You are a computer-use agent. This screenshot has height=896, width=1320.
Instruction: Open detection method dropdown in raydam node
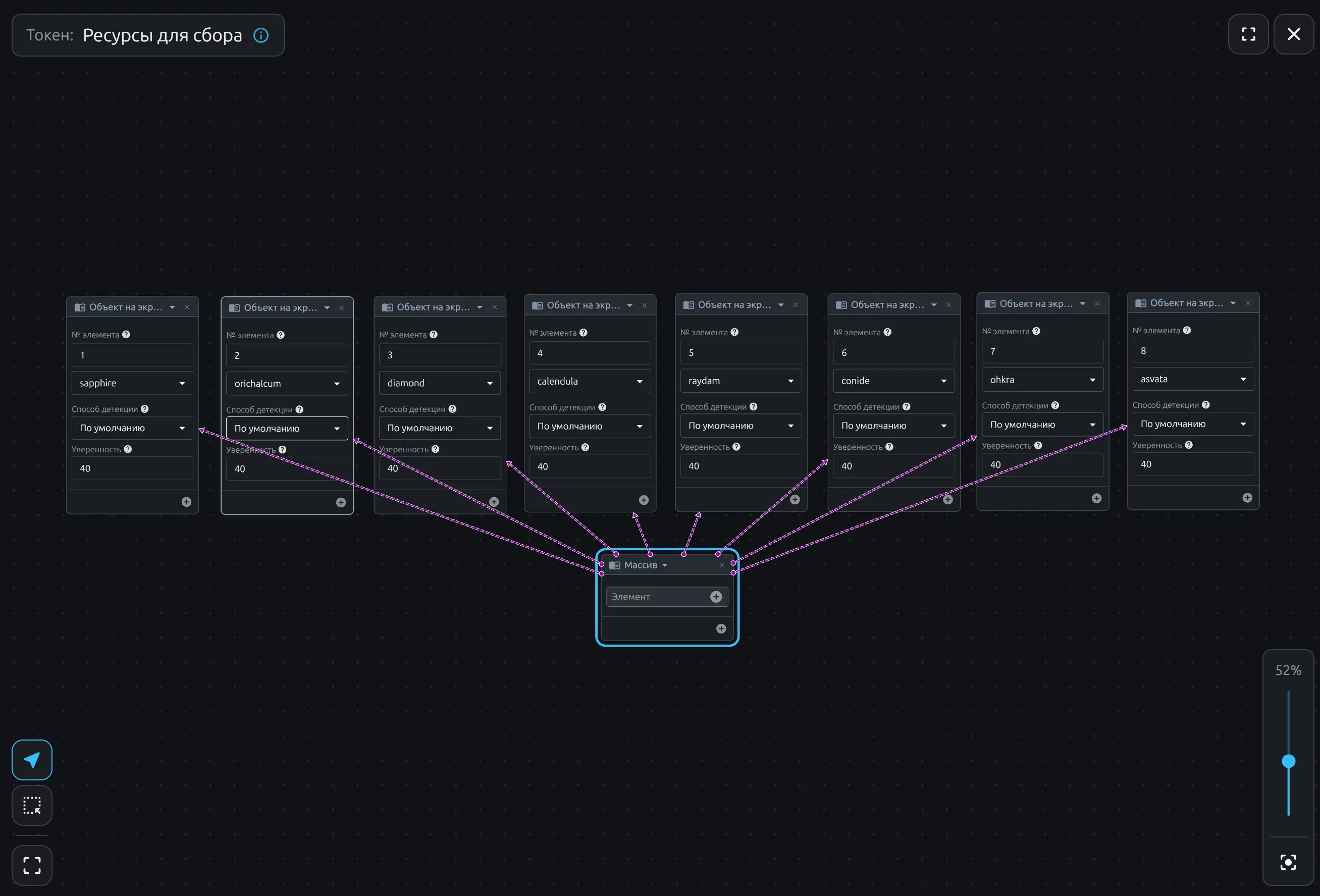[741, 426]
